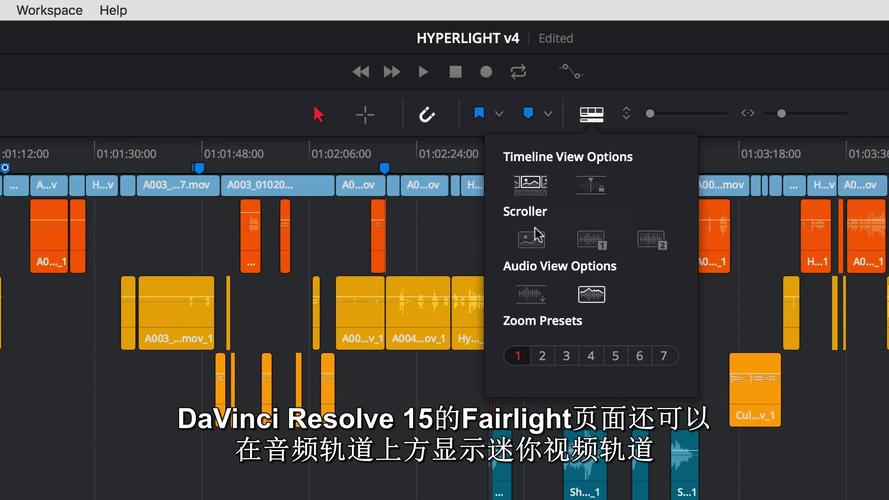Select zoom preset 1
This screenshot has width=889, height=500.
[517, 356]
